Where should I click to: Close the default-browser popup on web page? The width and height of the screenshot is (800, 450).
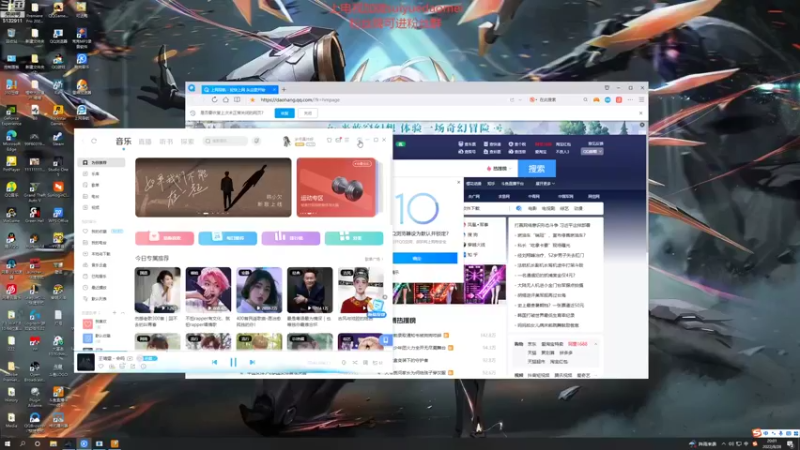click(458, 182)
